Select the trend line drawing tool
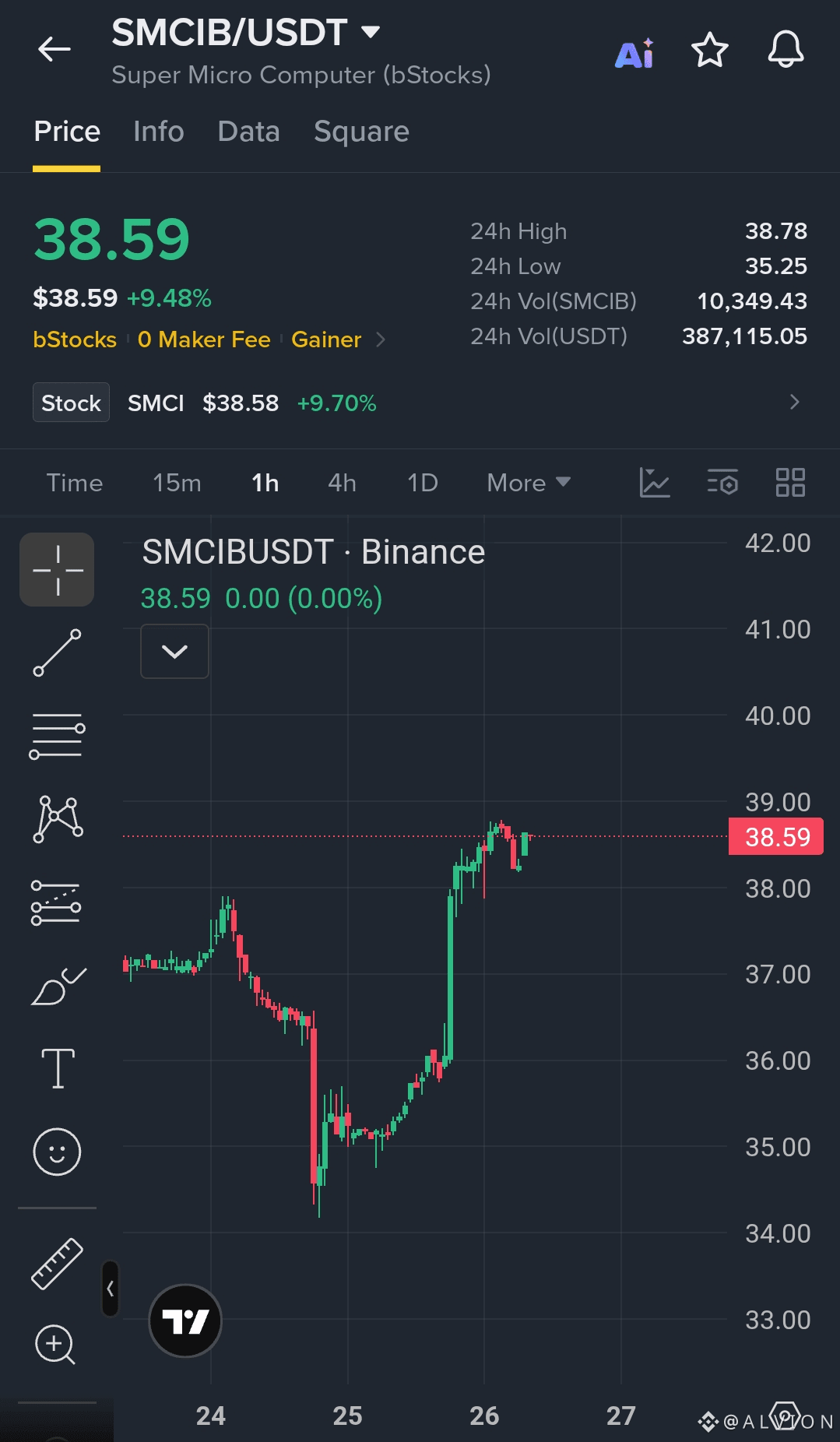The width and height of the screenshot is (840, 1442). 57,652
